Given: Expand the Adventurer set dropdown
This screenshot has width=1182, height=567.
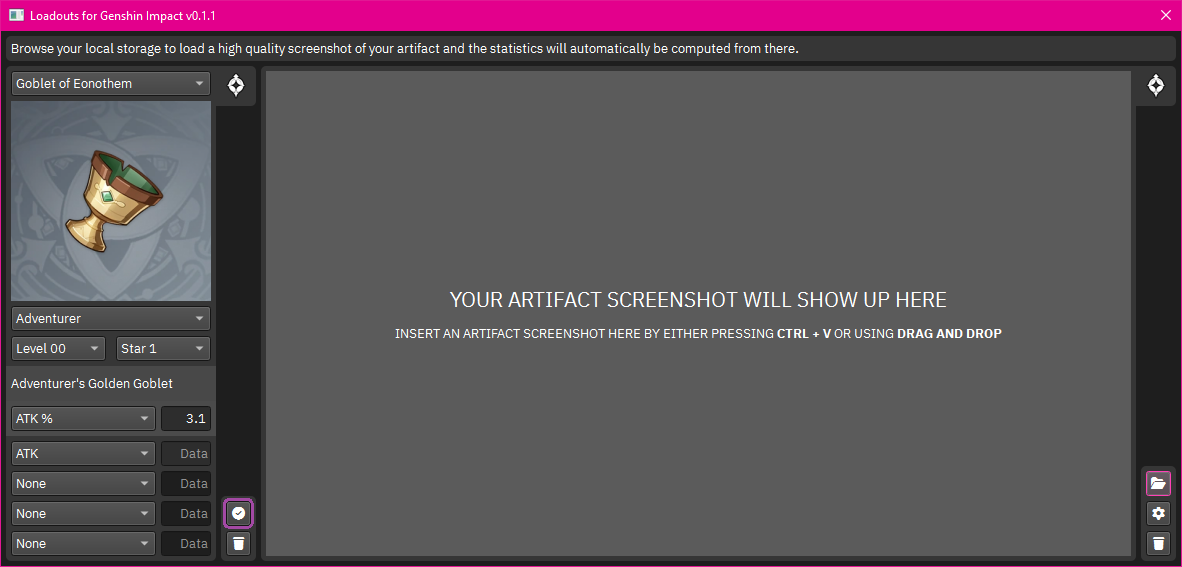Looking at the screenshot, I should 111,319.
